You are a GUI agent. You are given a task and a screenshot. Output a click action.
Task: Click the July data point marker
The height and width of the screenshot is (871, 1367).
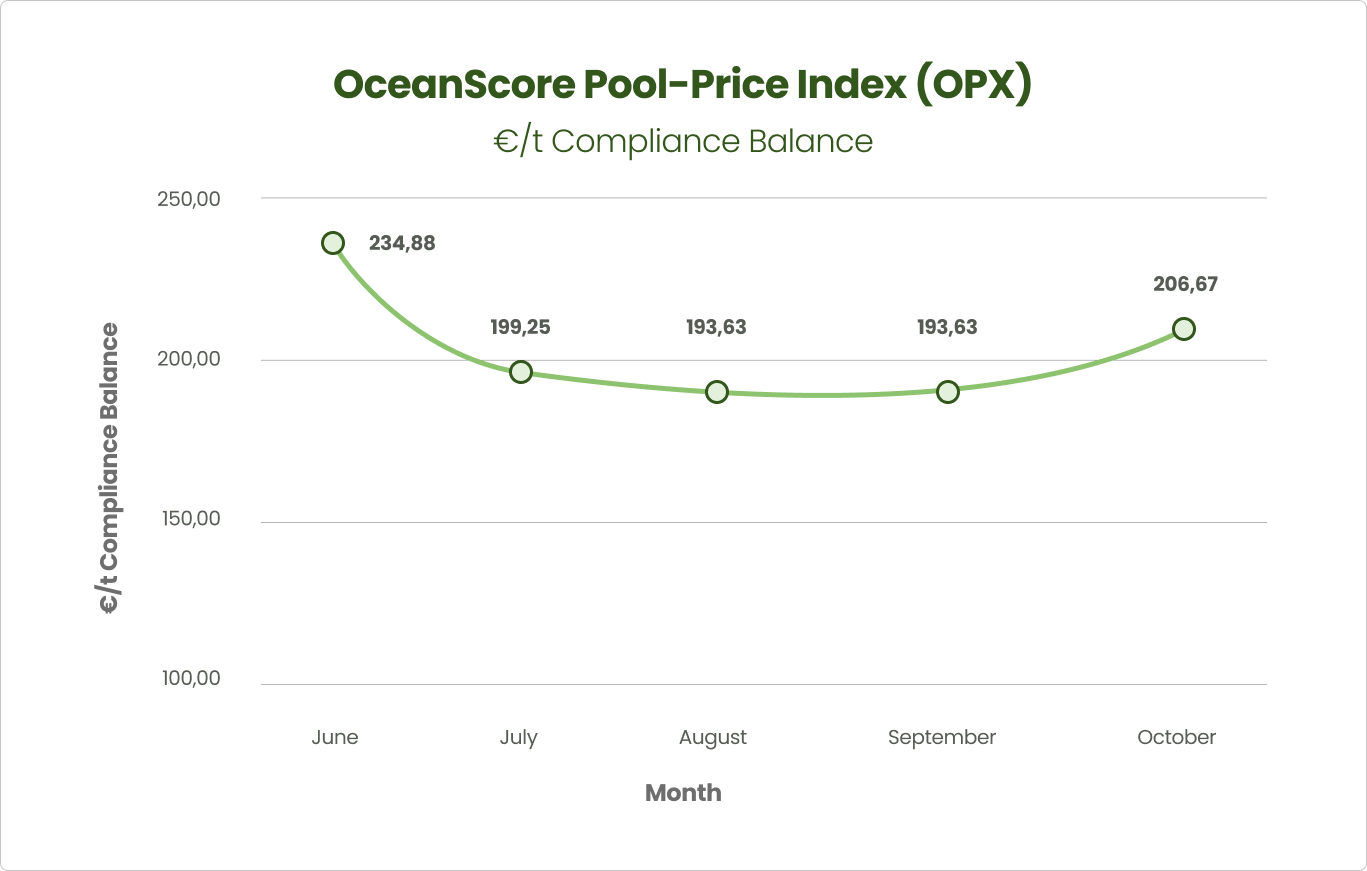click(520, 372)
